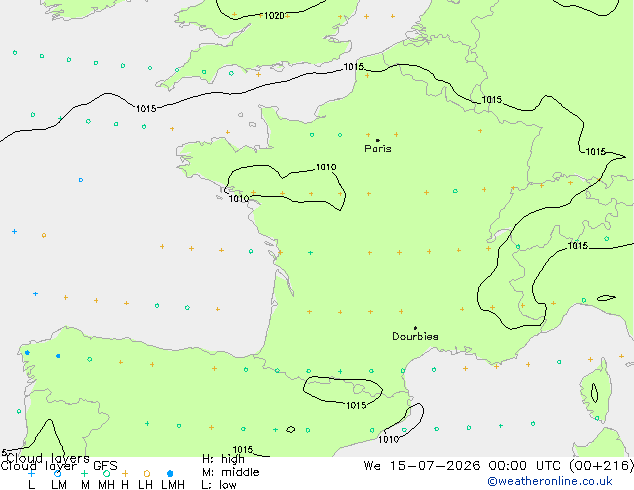Image resolution: width=634 pixels, height=490 pixels.
Task: Click the orange plus H legend symbol
Action: [125, 473]
